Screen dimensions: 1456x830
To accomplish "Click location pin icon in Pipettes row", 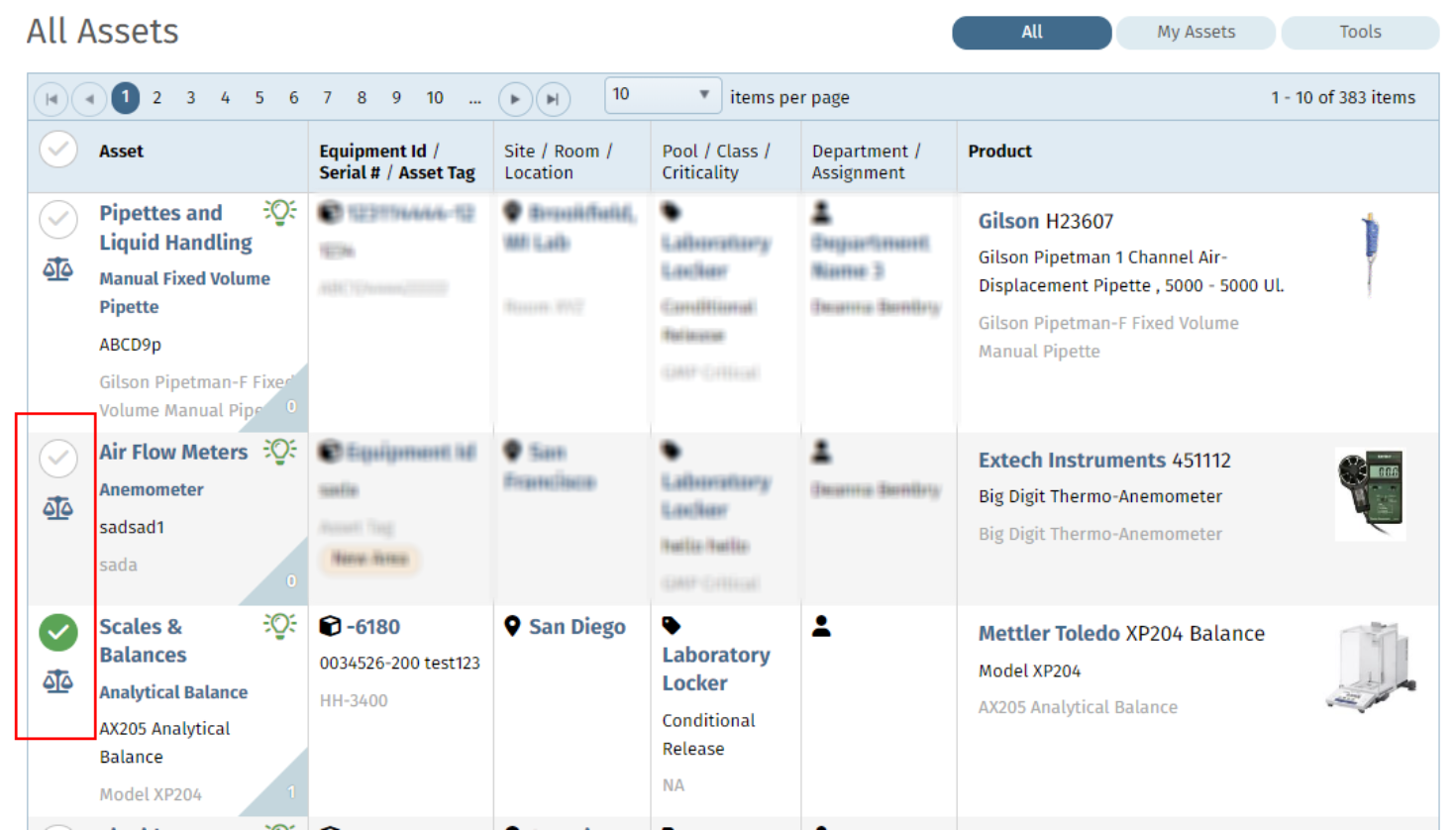I will point(512,212).
